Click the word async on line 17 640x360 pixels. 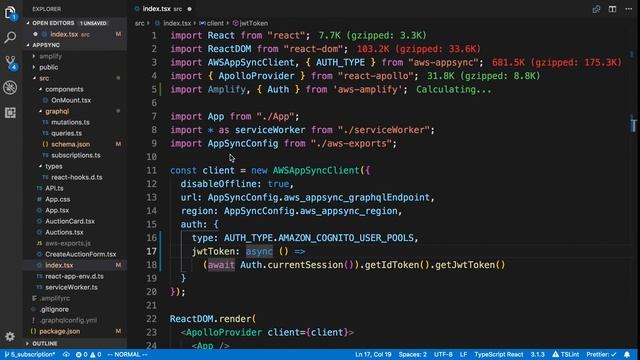259,251
